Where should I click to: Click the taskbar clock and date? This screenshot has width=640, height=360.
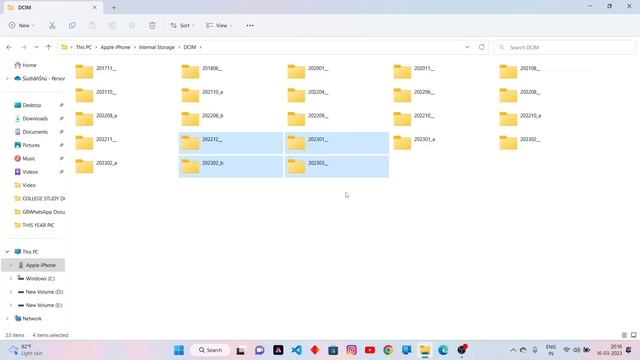609,350
